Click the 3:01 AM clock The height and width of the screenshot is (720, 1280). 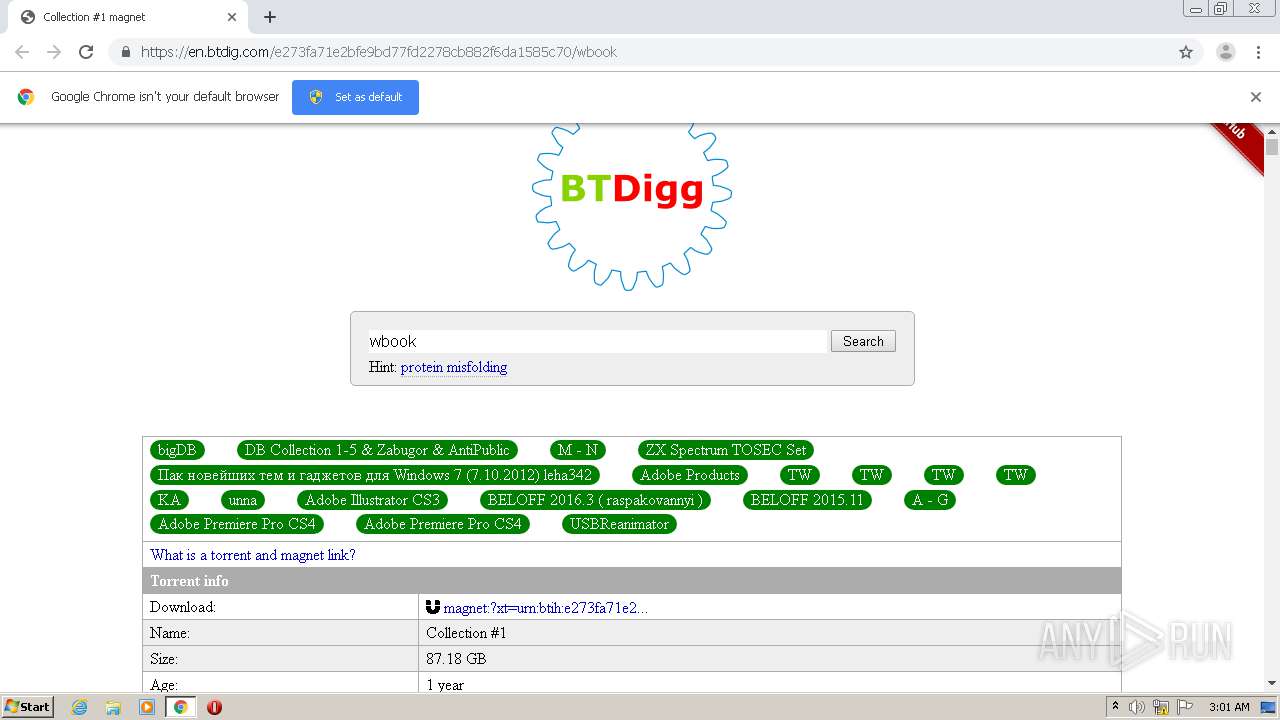pos(1229,707)
